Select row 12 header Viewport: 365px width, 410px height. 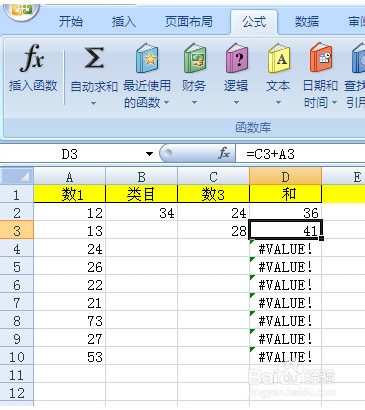click(x=17, y=393)
